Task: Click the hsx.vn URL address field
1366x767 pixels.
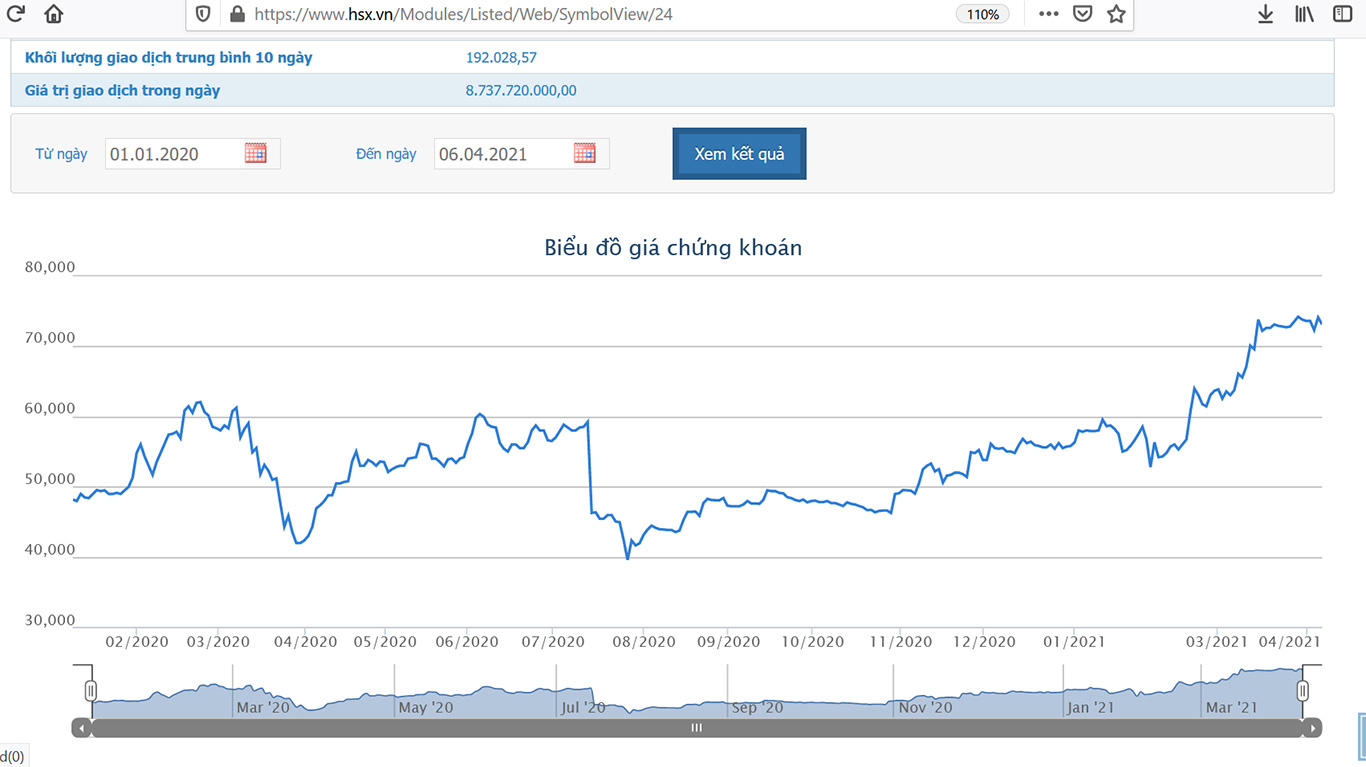Action: coord(580,14)
